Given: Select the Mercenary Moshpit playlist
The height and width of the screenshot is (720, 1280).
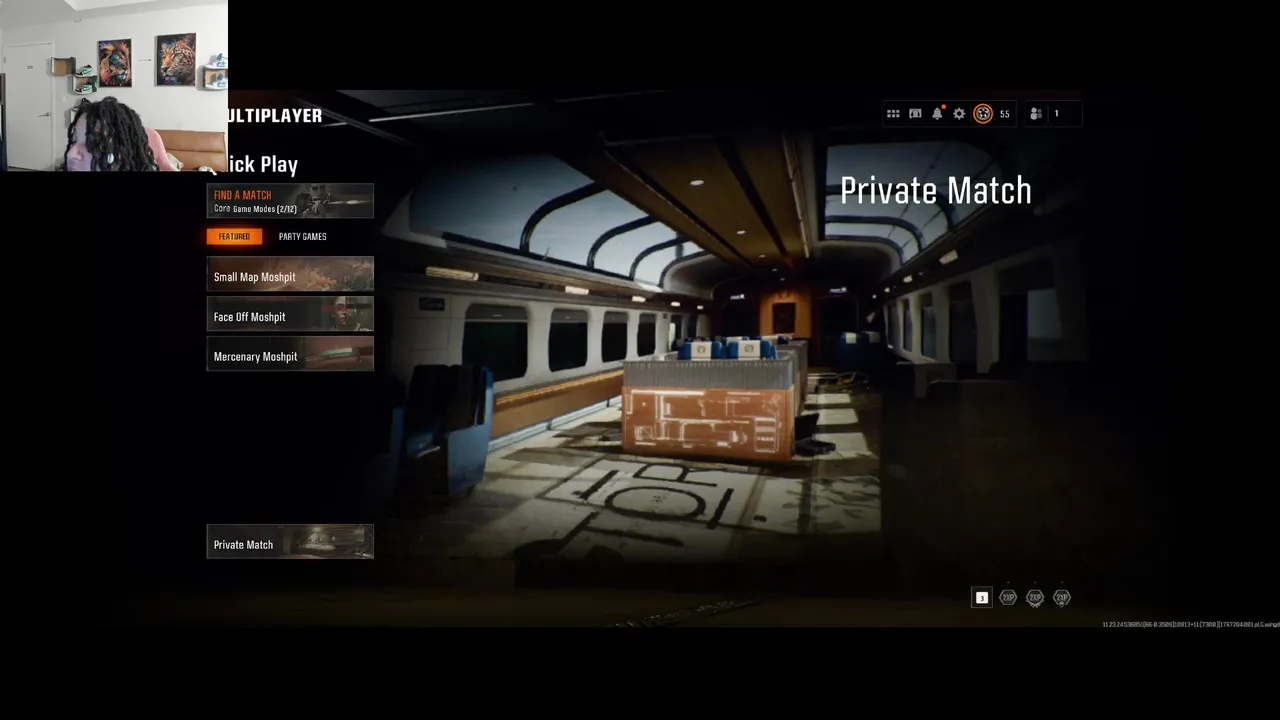Looking at the screenshot, I should (290, 354).
